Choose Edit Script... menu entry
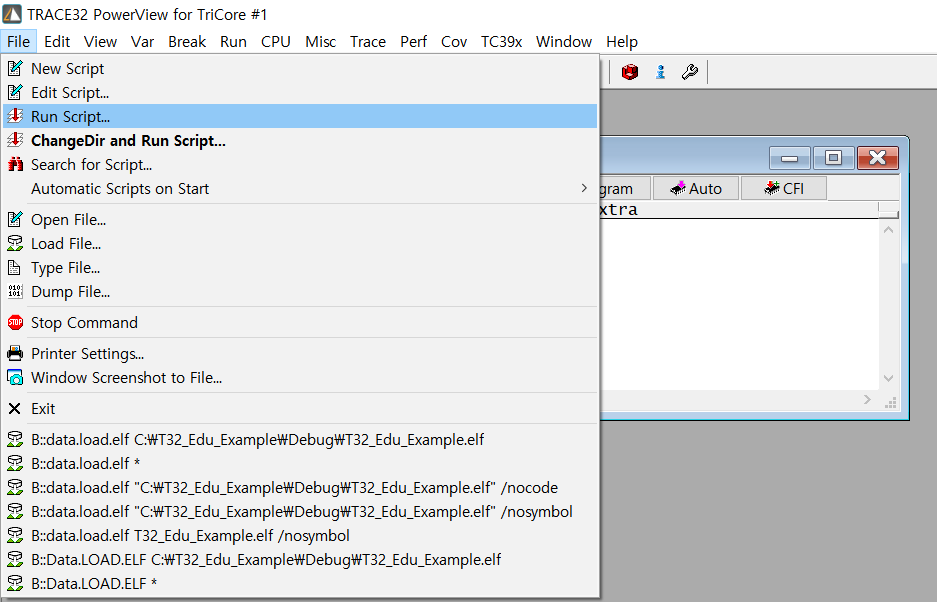The width and height of the screenshot is (937, 602). [299, 92]
